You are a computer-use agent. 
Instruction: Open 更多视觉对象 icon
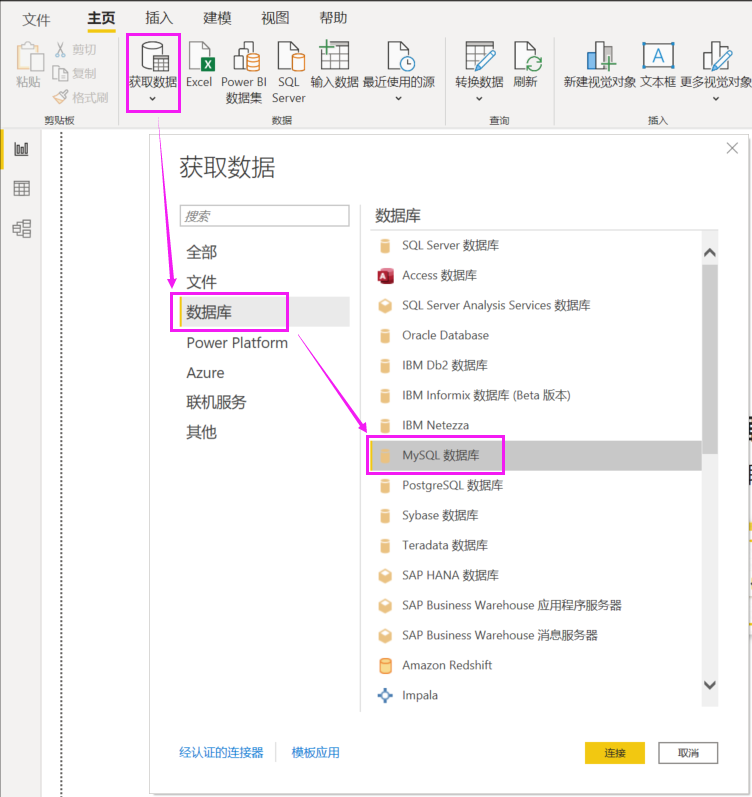[x=717, y=56]
